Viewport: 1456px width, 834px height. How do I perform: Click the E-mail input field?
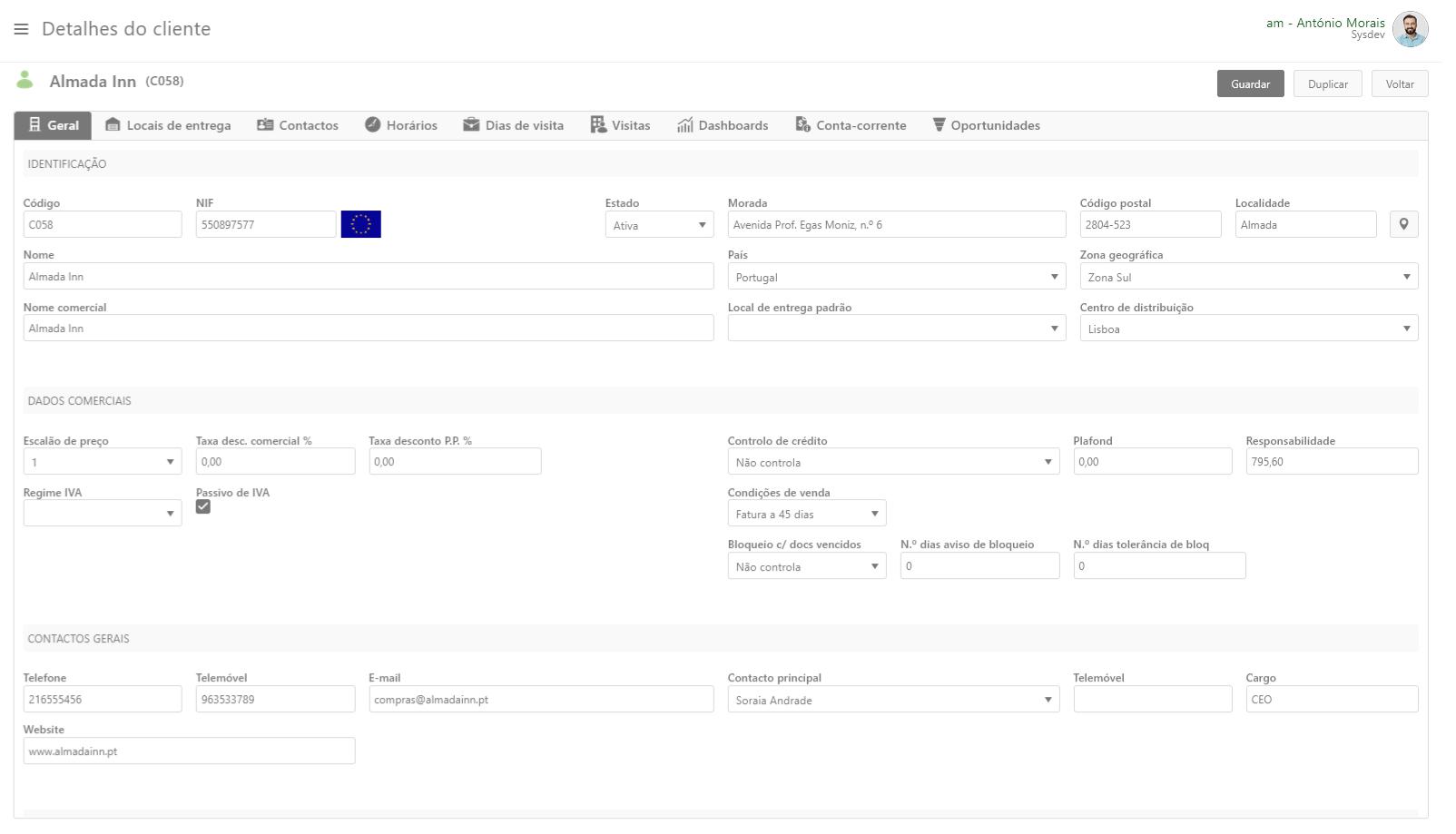coord(541,700)
